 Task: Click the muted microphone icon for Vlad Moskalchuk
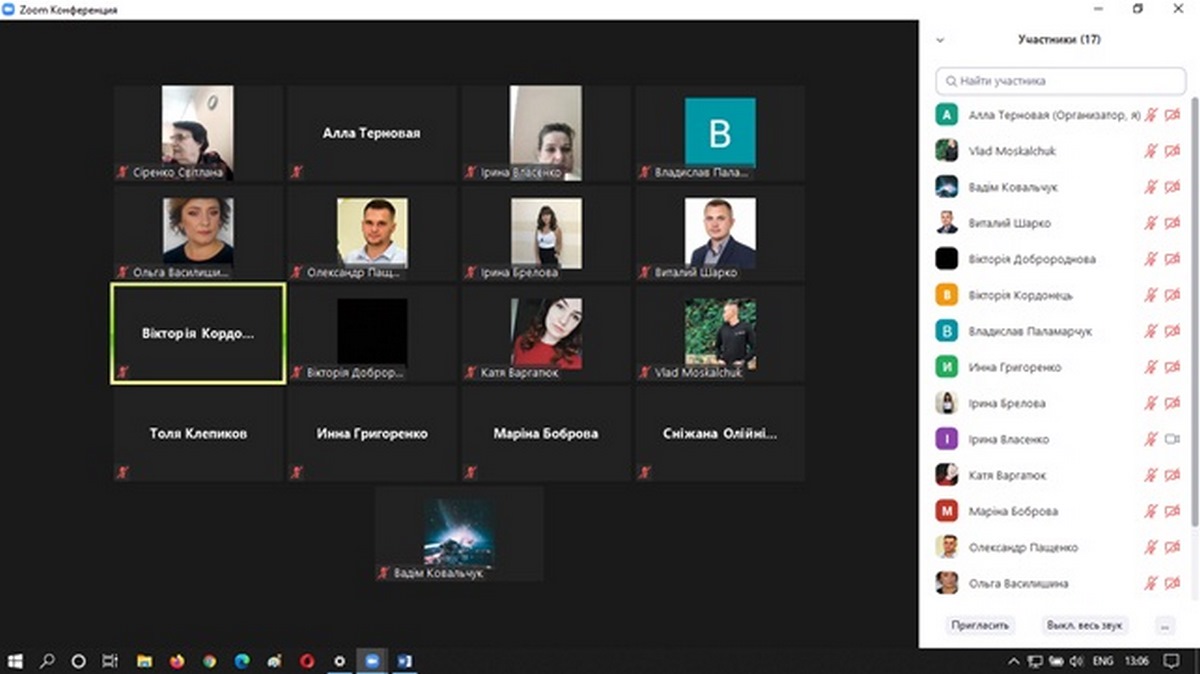tap(1151, 151)
